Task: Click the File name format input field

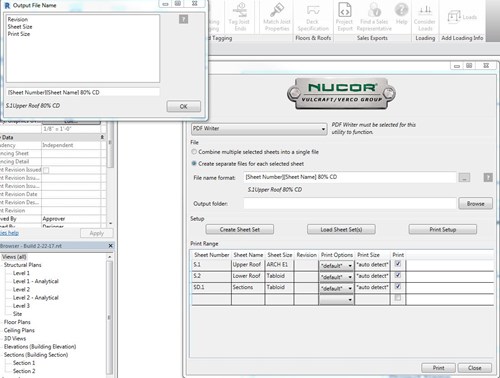Action: pos(350,177)
